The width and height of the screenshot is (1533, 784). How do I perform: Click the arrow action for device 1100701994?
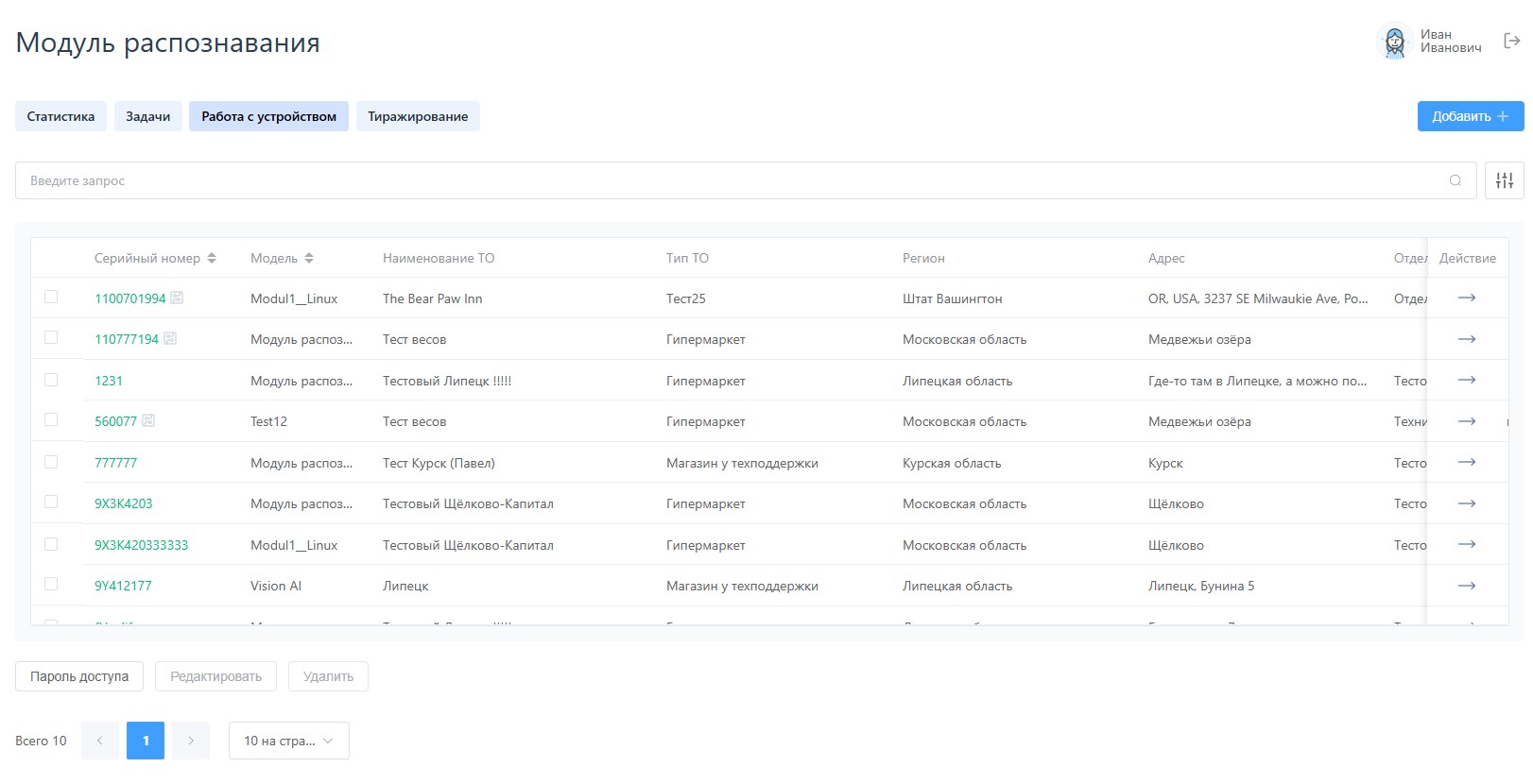1466,298
